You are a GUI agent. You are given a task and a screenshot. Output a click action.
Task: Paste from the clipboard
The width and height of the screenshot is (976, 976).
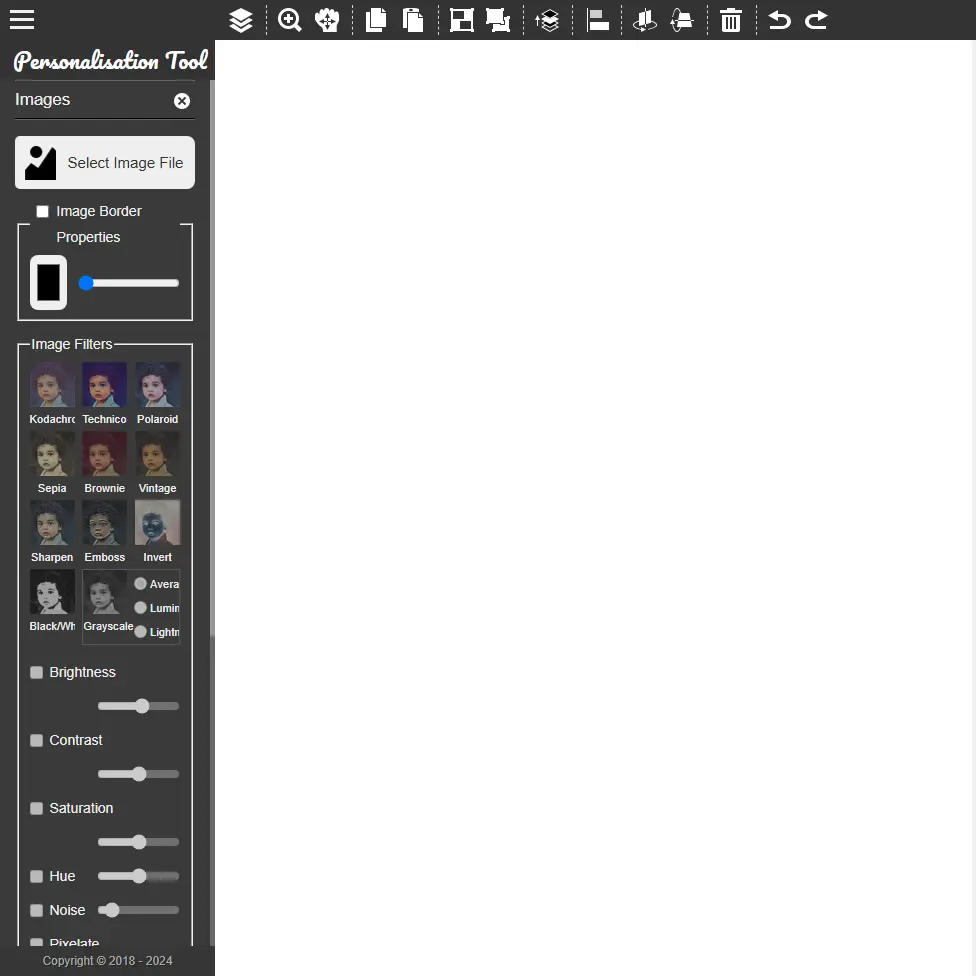pos(413,20)
